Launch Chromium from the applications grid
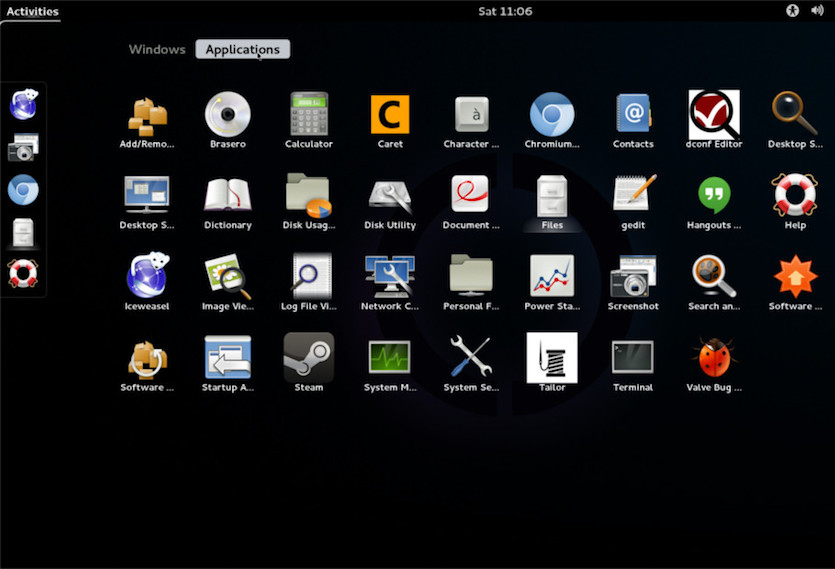 tap(552, 120)
